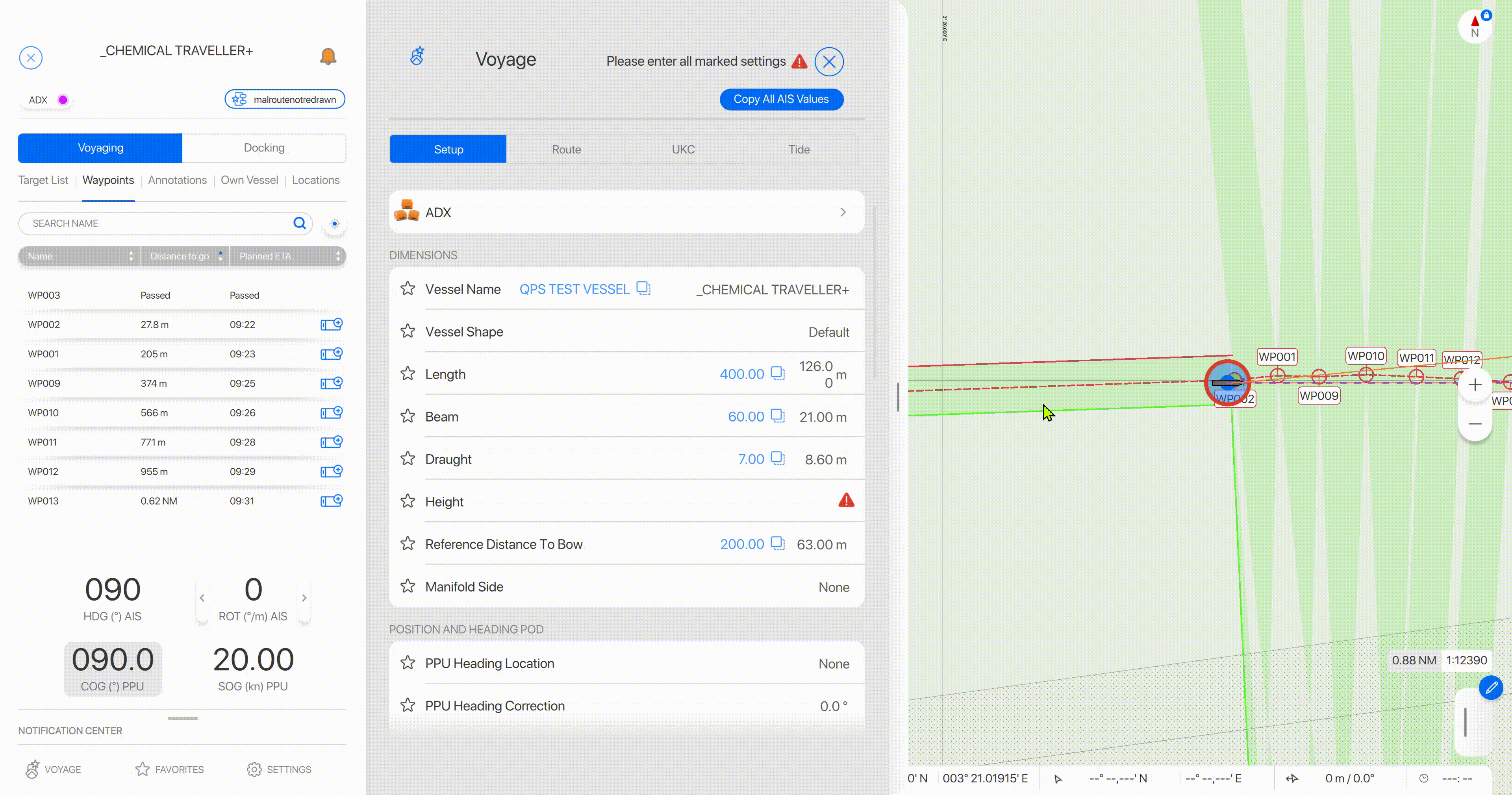Expand the ADX vessel row chevron

pyautogui.click(x=843, y=212)
